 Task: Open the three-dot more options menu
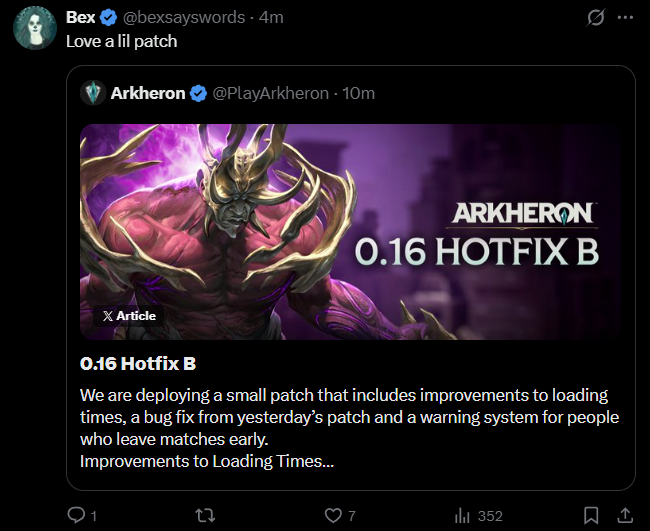(625, 17)
